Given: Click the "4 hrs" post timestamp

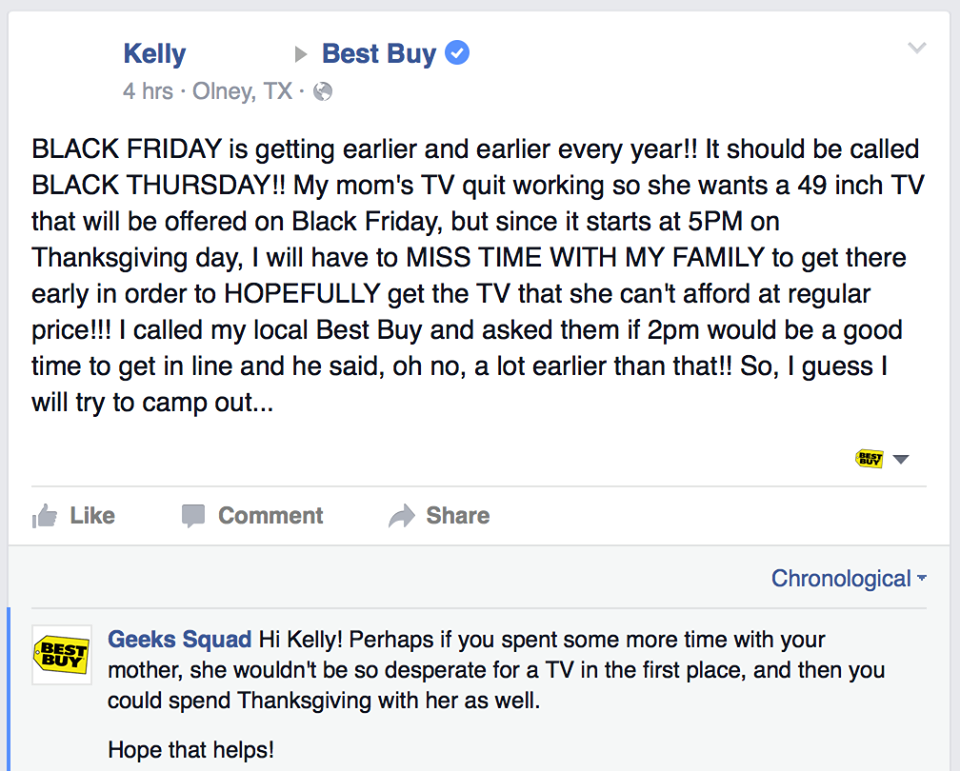Looking at the screenshot, I should (148, 91).
